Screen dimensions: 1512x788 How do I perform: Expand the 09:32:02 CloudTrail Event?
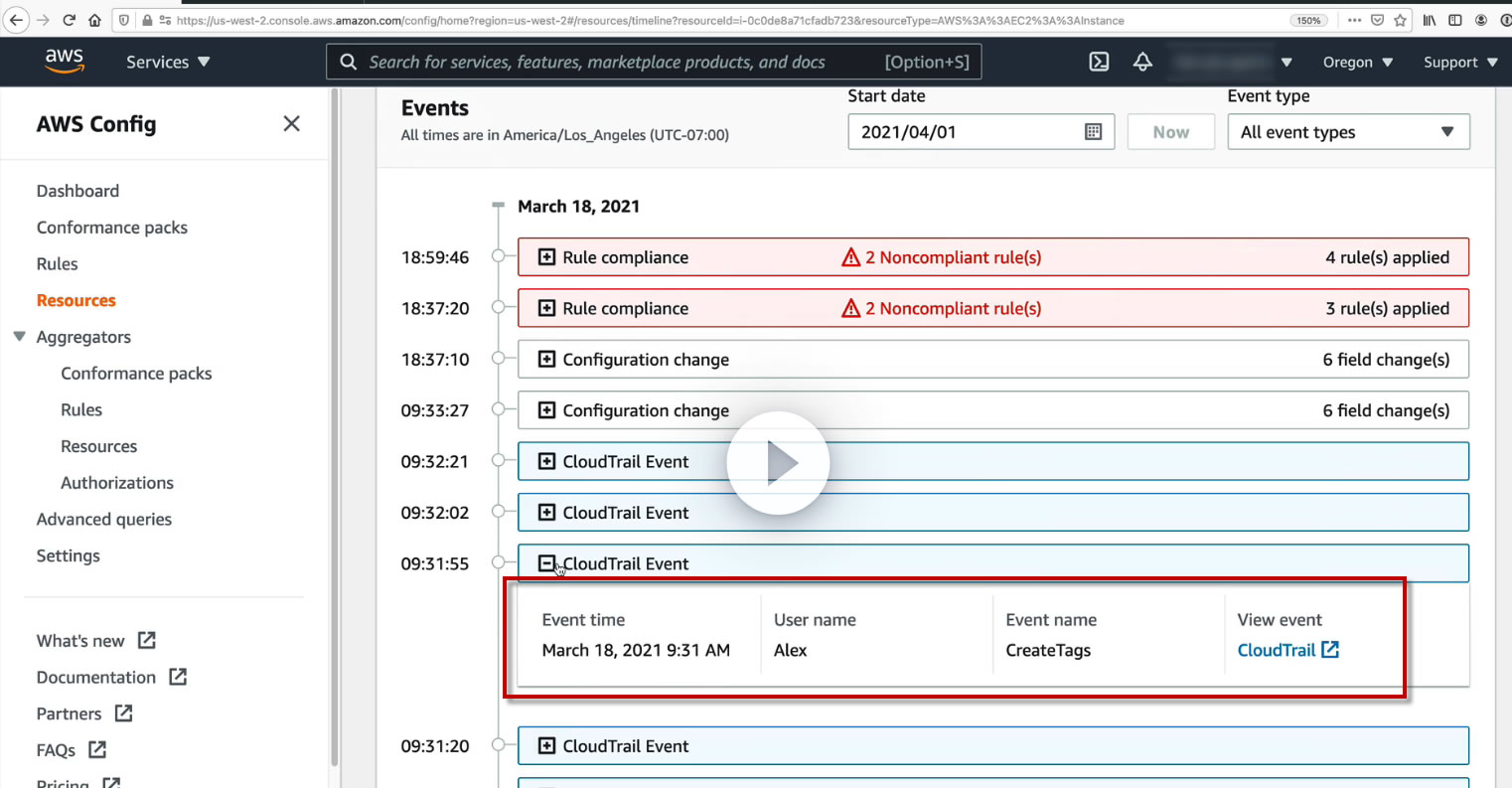[x=546, y=513]
